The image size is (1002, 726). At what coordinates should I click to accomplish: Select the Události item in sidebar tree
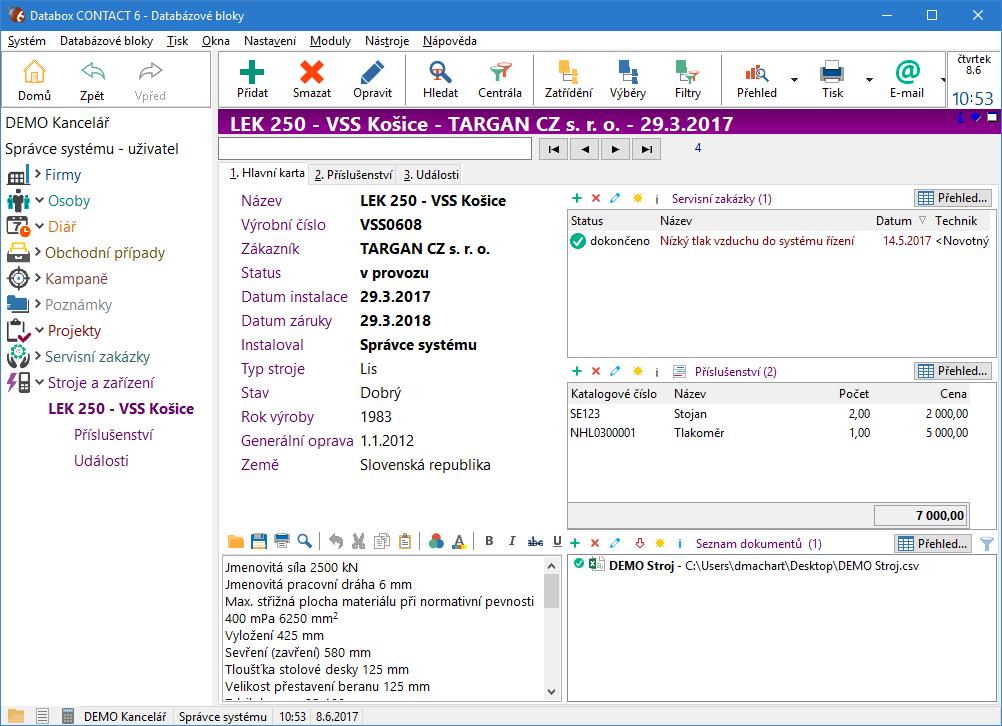[101, 461]
